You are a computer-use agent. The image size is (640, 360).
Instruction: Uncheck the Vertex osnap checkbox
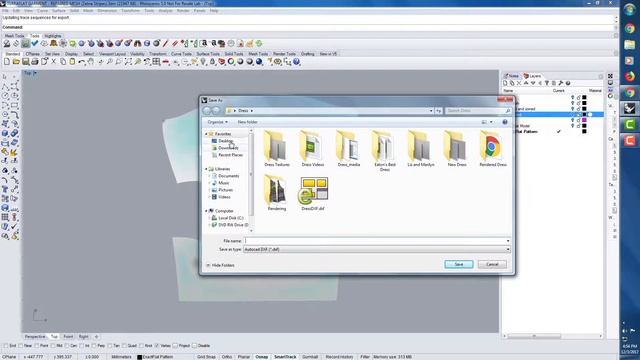[x=157, y=346]
